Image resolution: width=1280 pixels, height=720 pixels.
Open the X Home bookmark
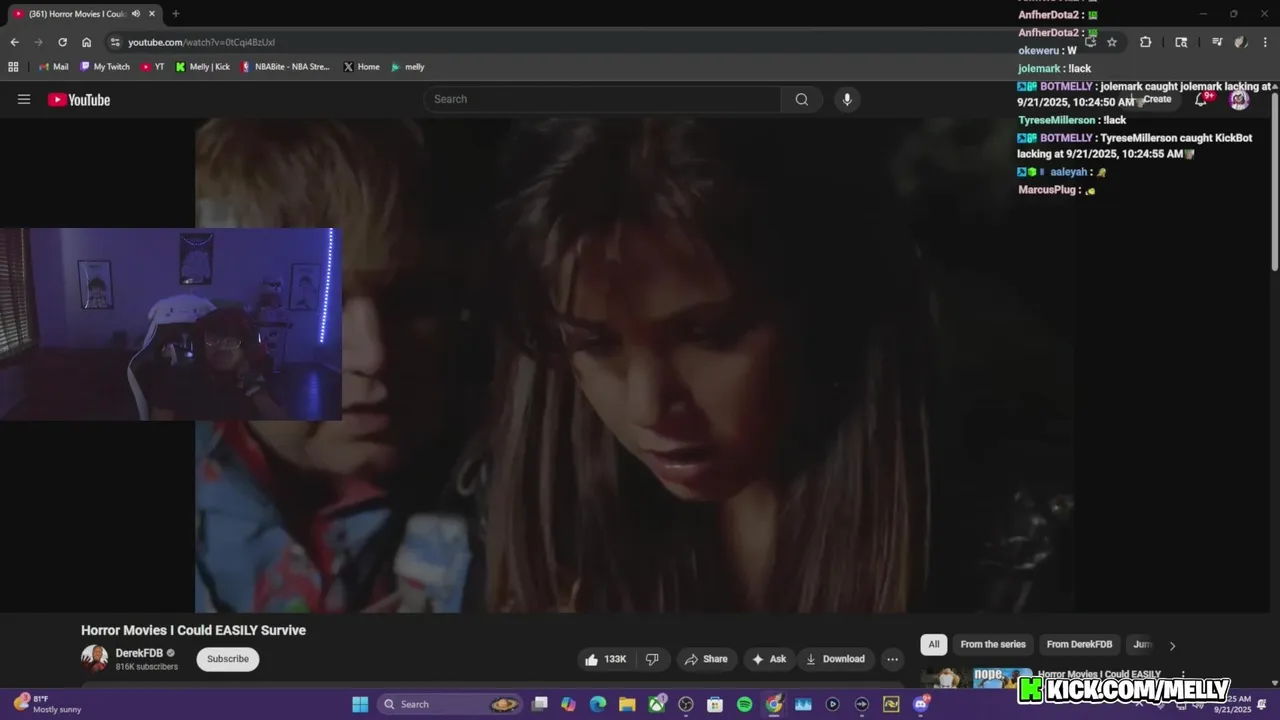[x=362, y=67]
